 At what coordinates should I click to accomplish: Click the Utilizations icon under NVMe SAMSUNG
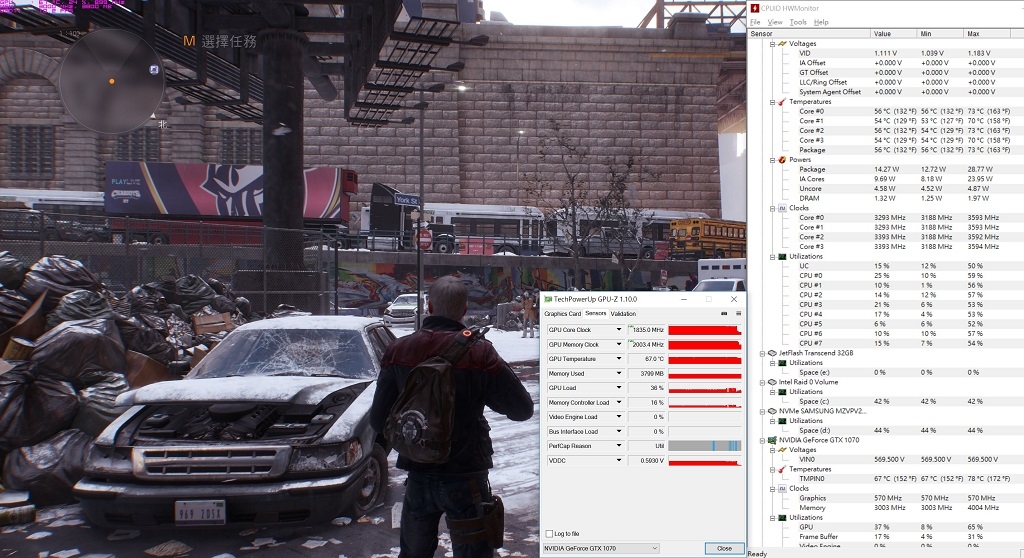pyautogui.click(x=782, y=421)
